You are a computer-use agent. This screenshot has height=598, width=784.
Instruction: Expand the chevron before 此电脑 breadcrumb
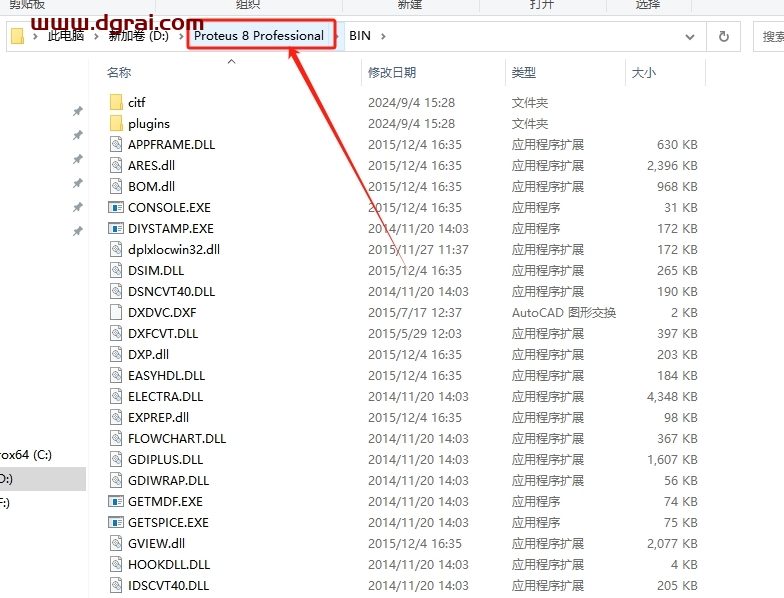[x=35, y=36]
